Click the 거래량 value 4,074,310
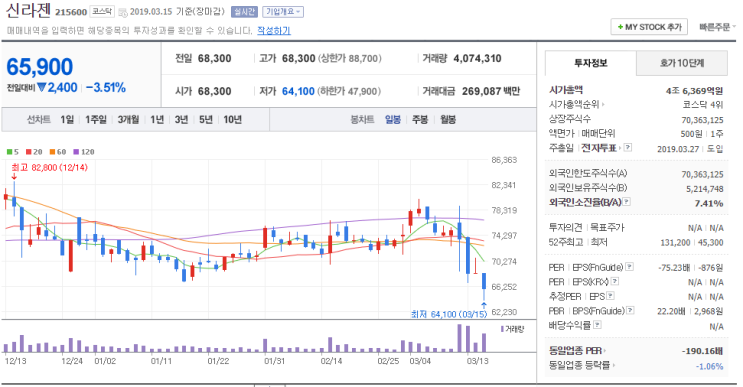This screenshot has height=387, width=743. point(477,59)
